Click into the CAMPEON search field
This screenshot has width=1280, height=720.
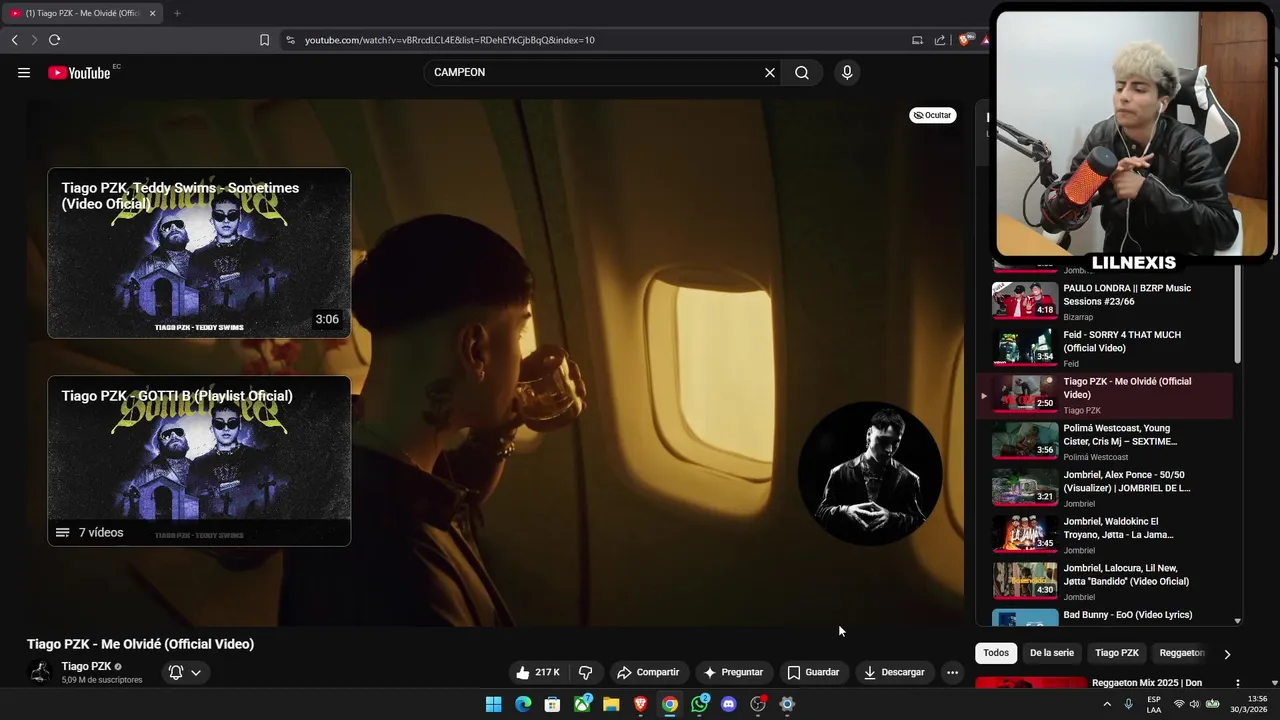594,72
